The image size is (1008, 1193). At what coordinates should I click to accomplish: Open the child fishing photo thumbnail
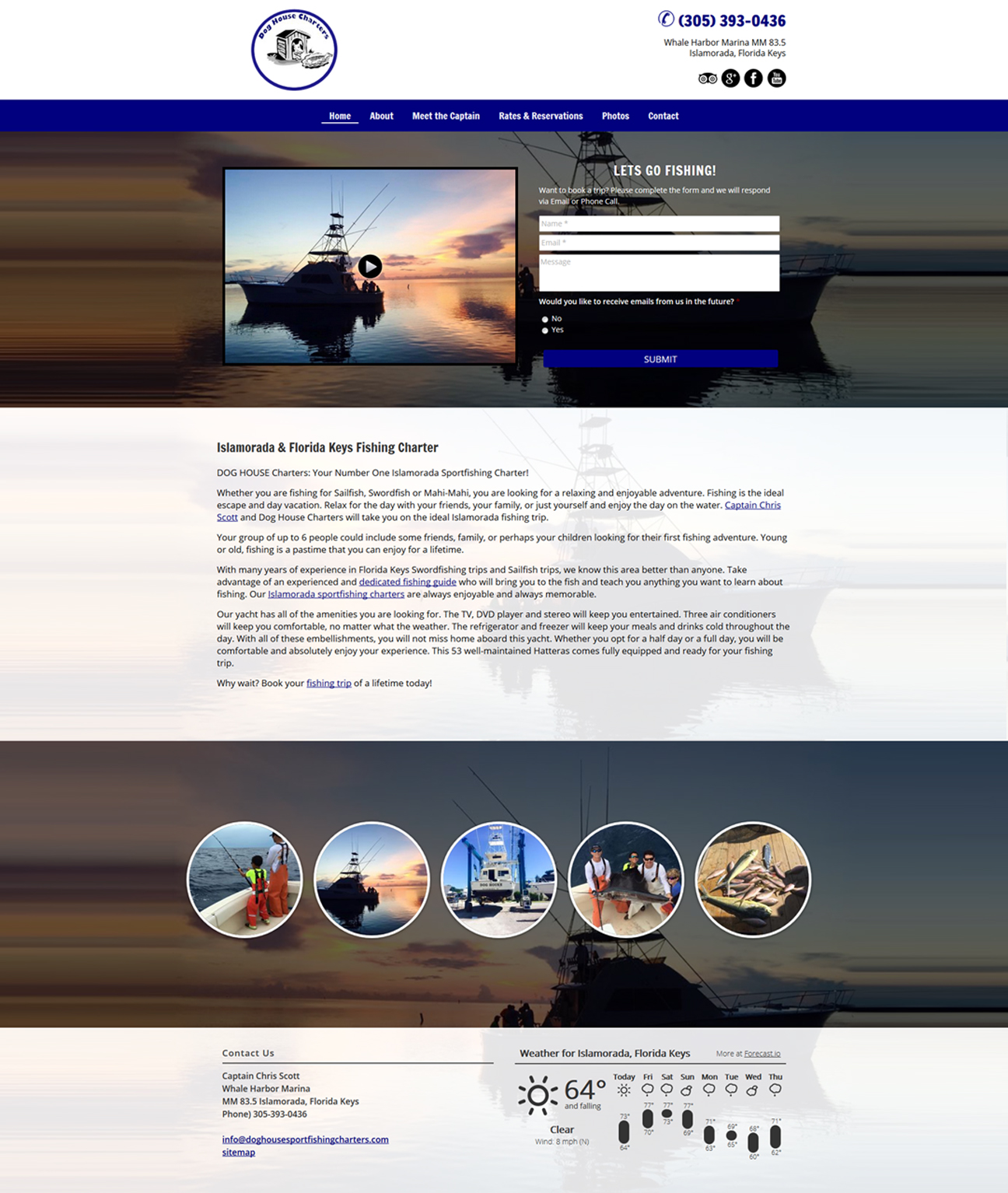tap(245, 880)
